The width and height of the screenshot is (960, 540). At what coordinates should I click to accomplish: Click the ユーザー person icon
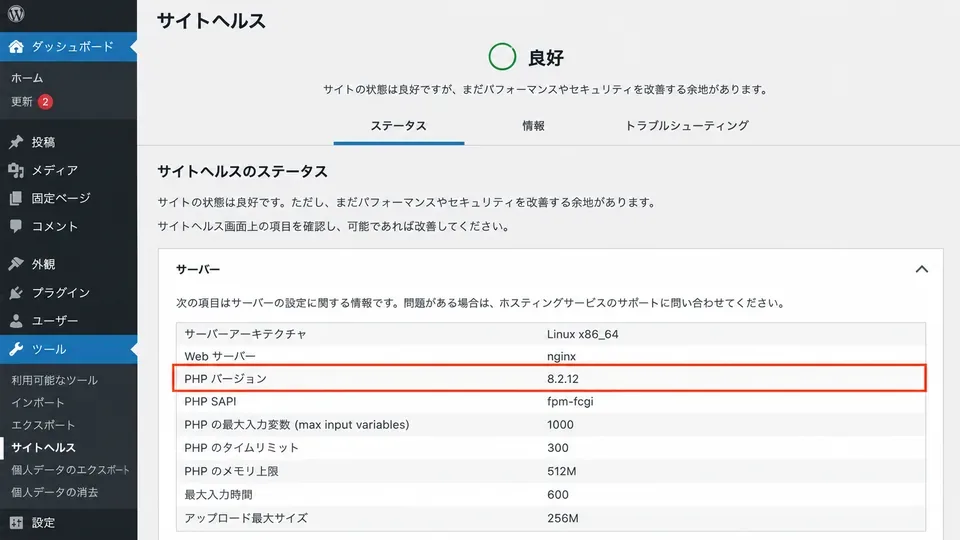click(x=16, y=320)
